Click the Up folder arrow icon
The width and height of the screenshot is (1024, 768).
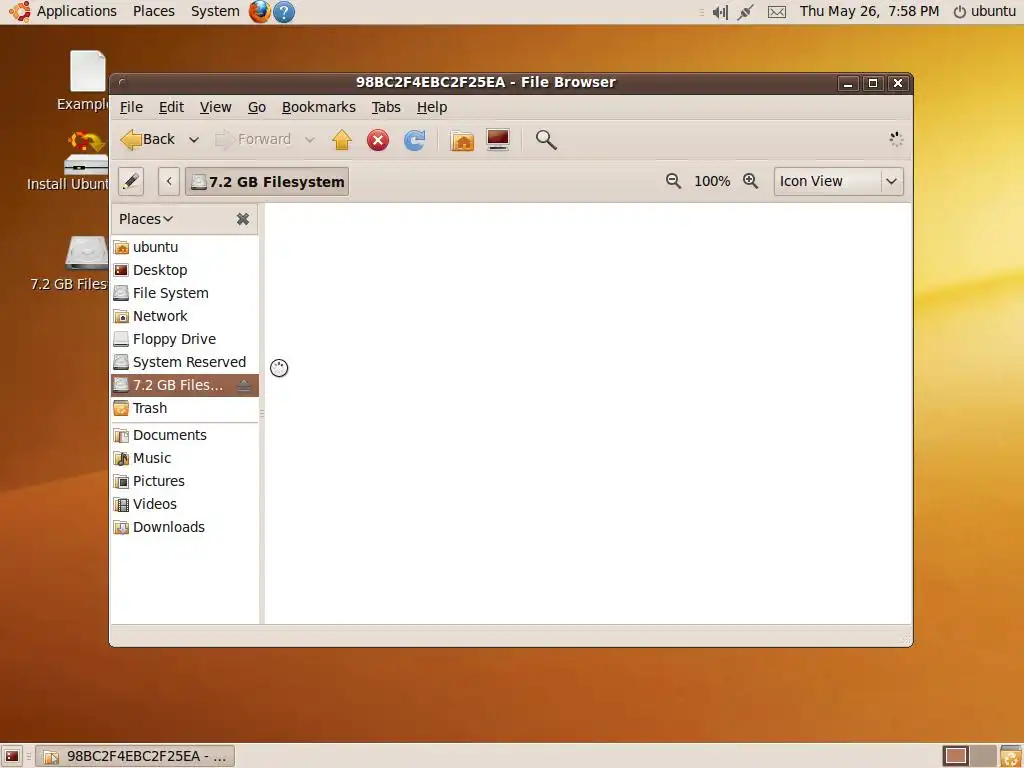342,140
